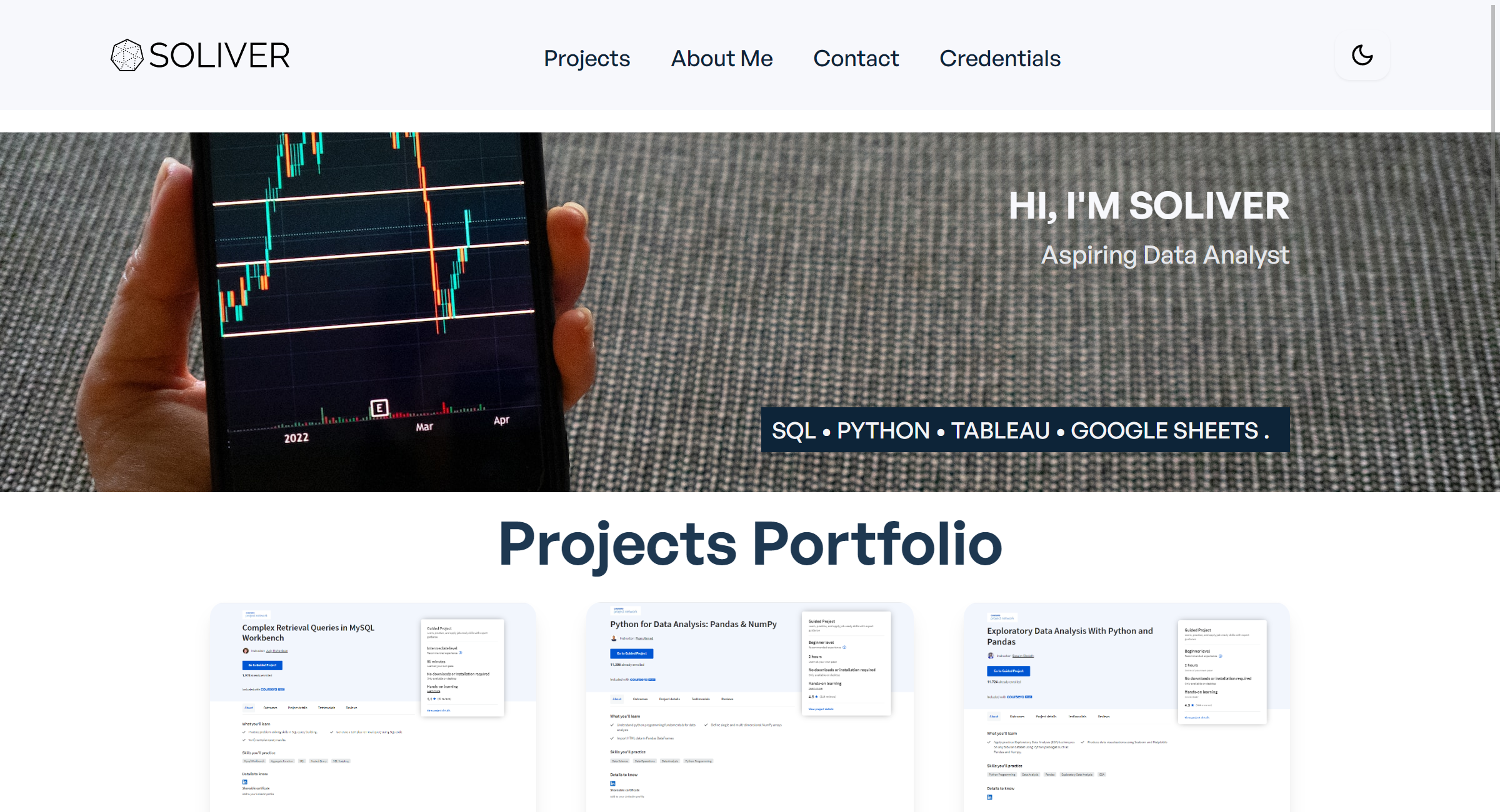The height and width of the screenshot is (812, 1500).
Task: Click the SQL Python Tableau skills banner
Action: pyautogui.click(x=1025, y=430)
